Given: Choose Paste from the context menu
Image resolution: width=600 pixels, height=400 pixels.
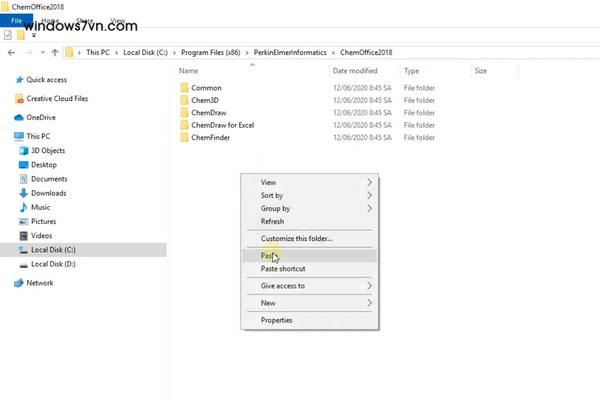Looking at the screenshot, I should (268, 255).
